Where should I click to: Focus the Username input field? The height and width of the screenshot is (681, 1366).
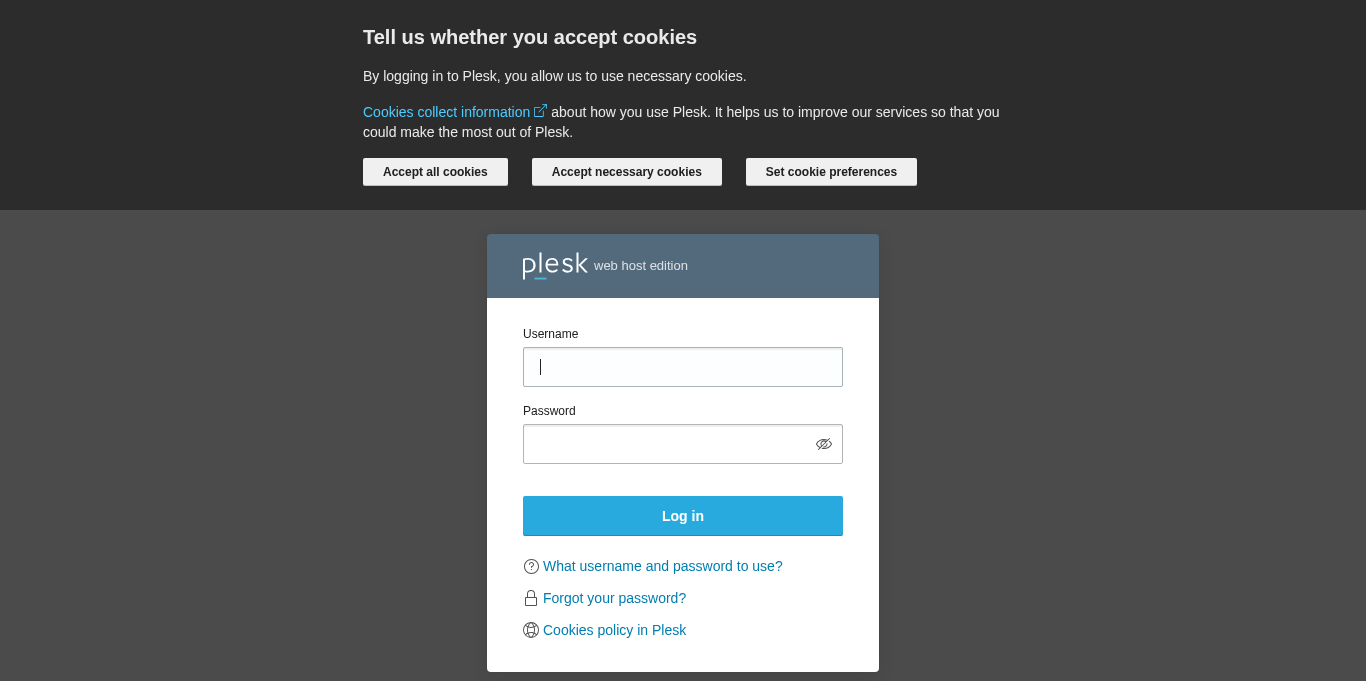click(683, 367)
